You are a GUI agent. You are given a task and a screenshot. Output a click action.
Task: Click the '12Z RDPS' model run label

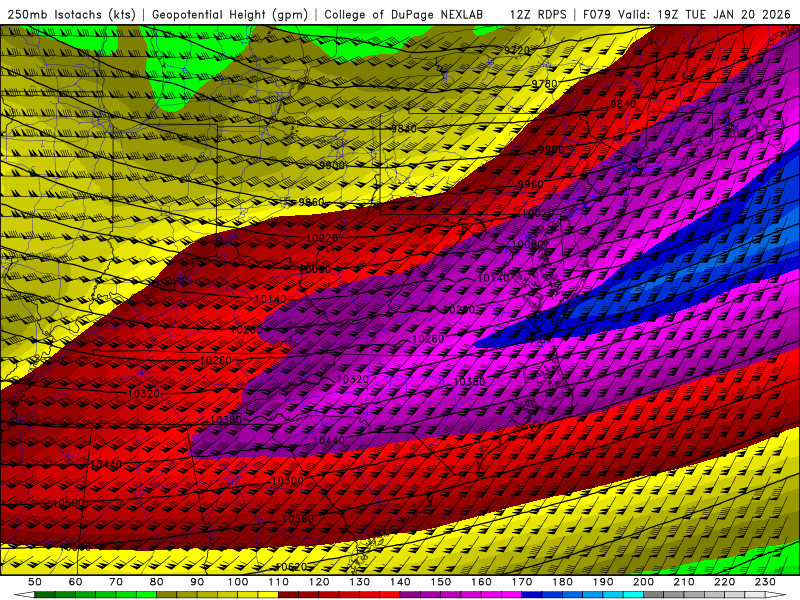tap(538, 14)
